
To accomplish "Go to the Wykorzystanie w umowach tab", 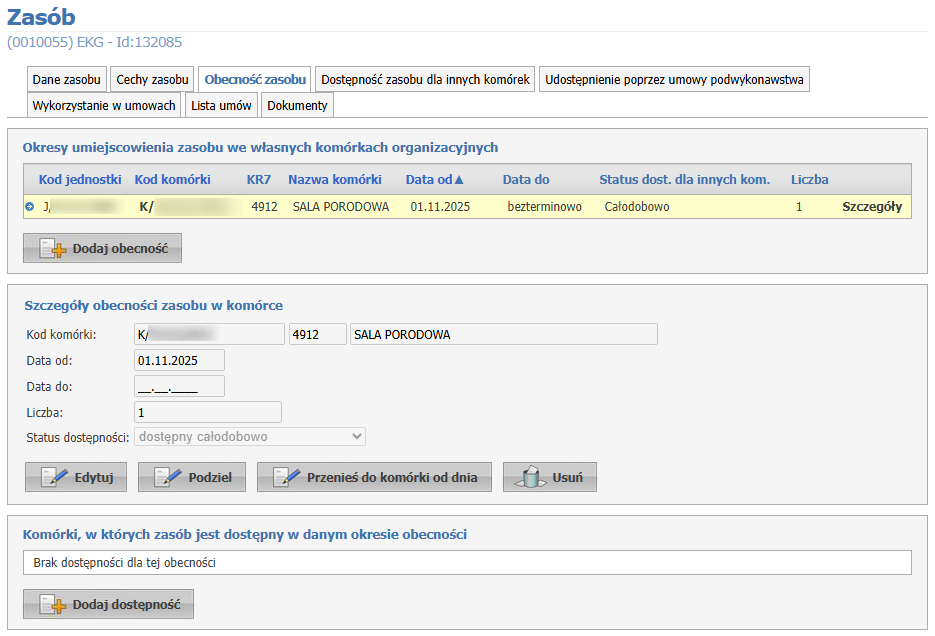I will [x=104, y=105].
